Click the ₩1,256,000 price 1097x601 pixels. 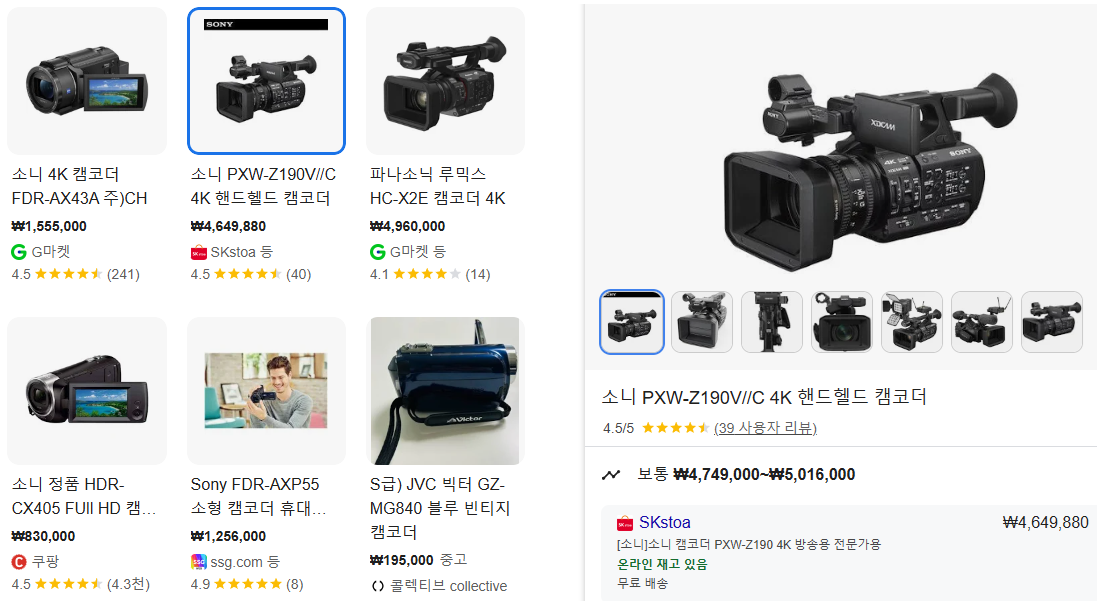pyautogui.click(x=228, y=536)
